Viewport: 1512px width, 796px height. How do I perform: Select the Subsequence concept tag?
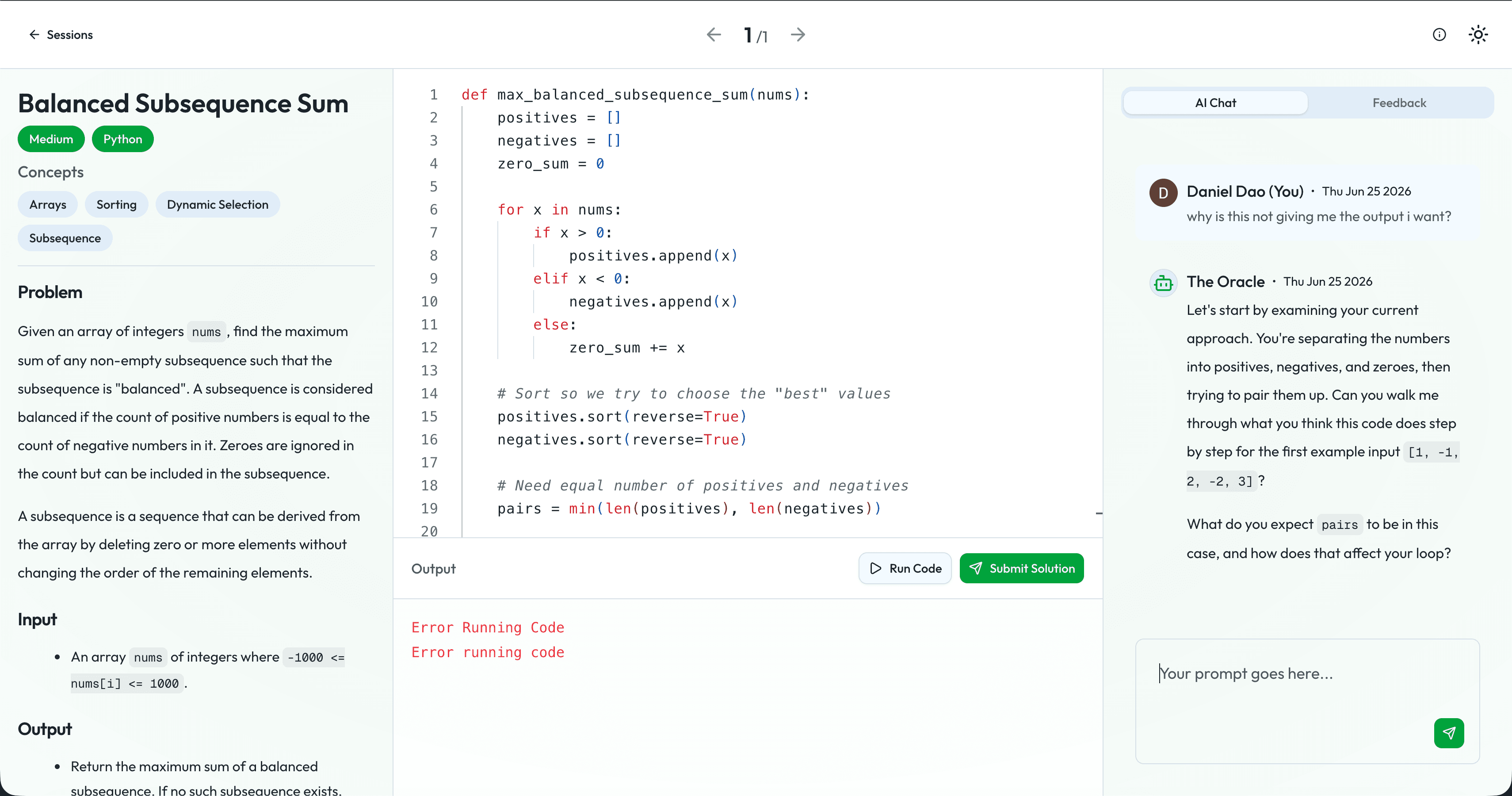pos(65,238)
